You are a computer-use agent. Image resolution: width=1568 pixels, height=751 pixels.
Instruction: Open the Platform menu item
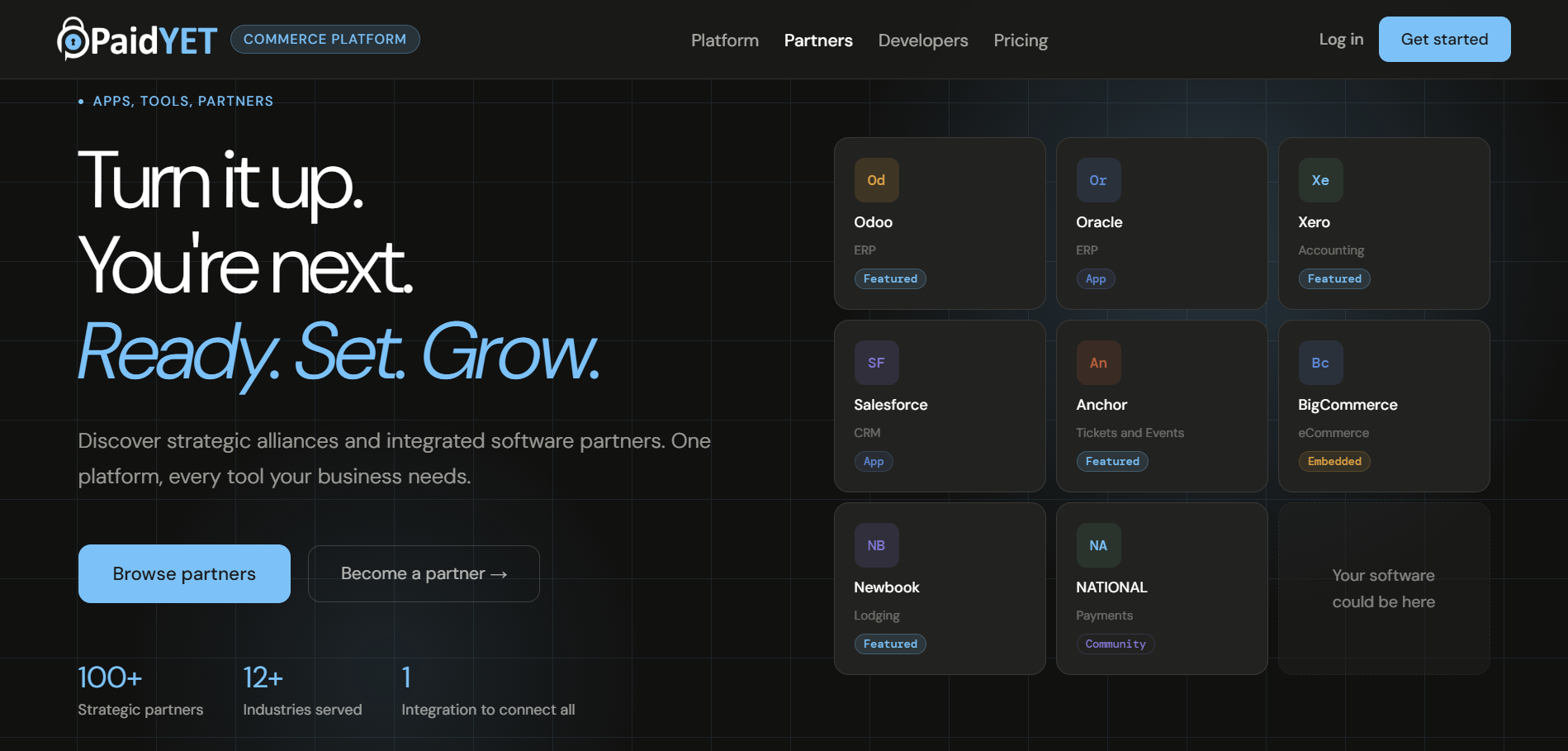(x=725, y=40)
